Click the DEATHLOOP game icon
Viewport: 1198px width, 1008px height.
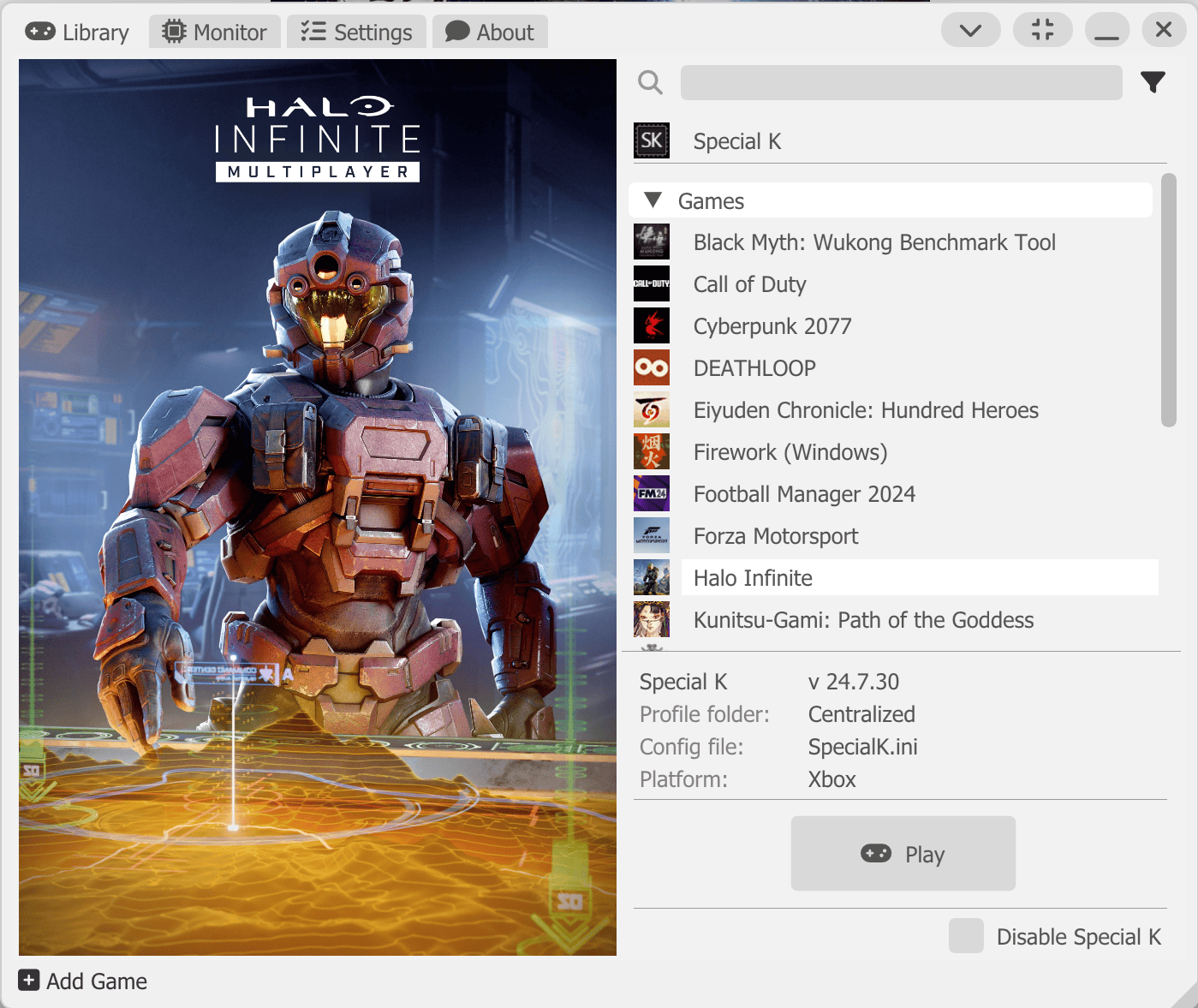tap(652, 367)
